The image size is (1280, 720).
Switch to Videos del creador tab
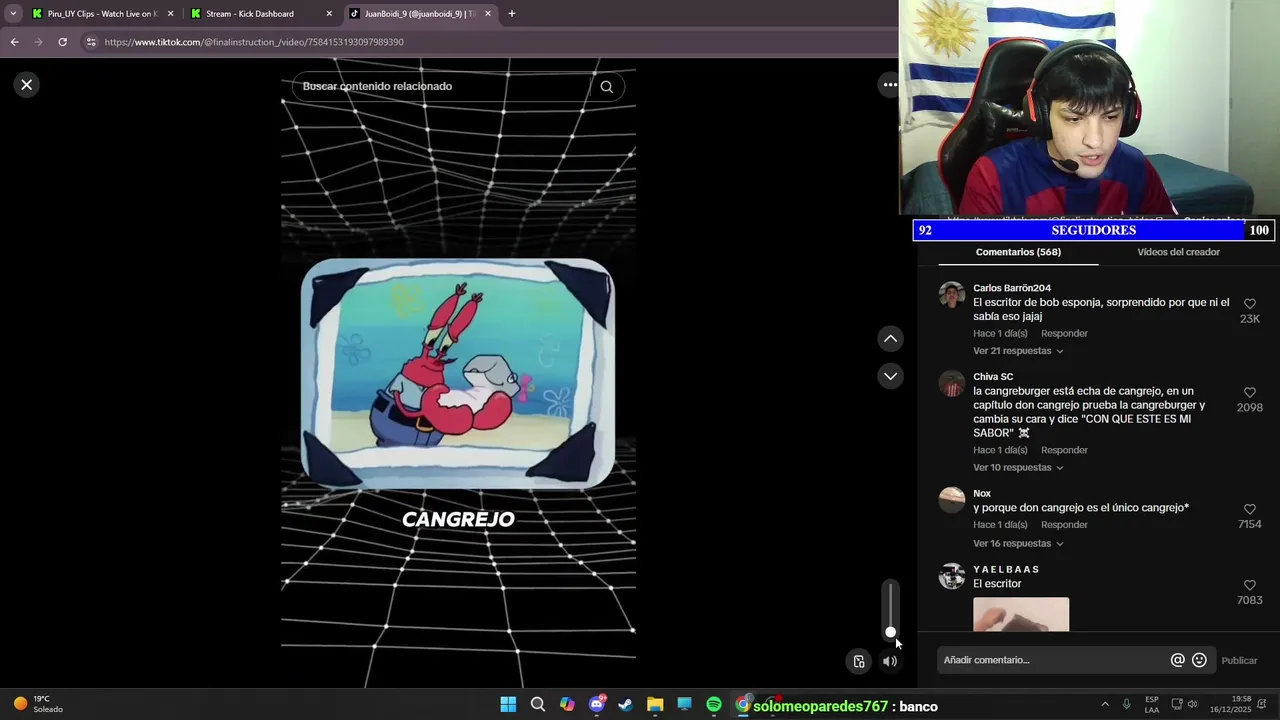[x=1178, y=252]
